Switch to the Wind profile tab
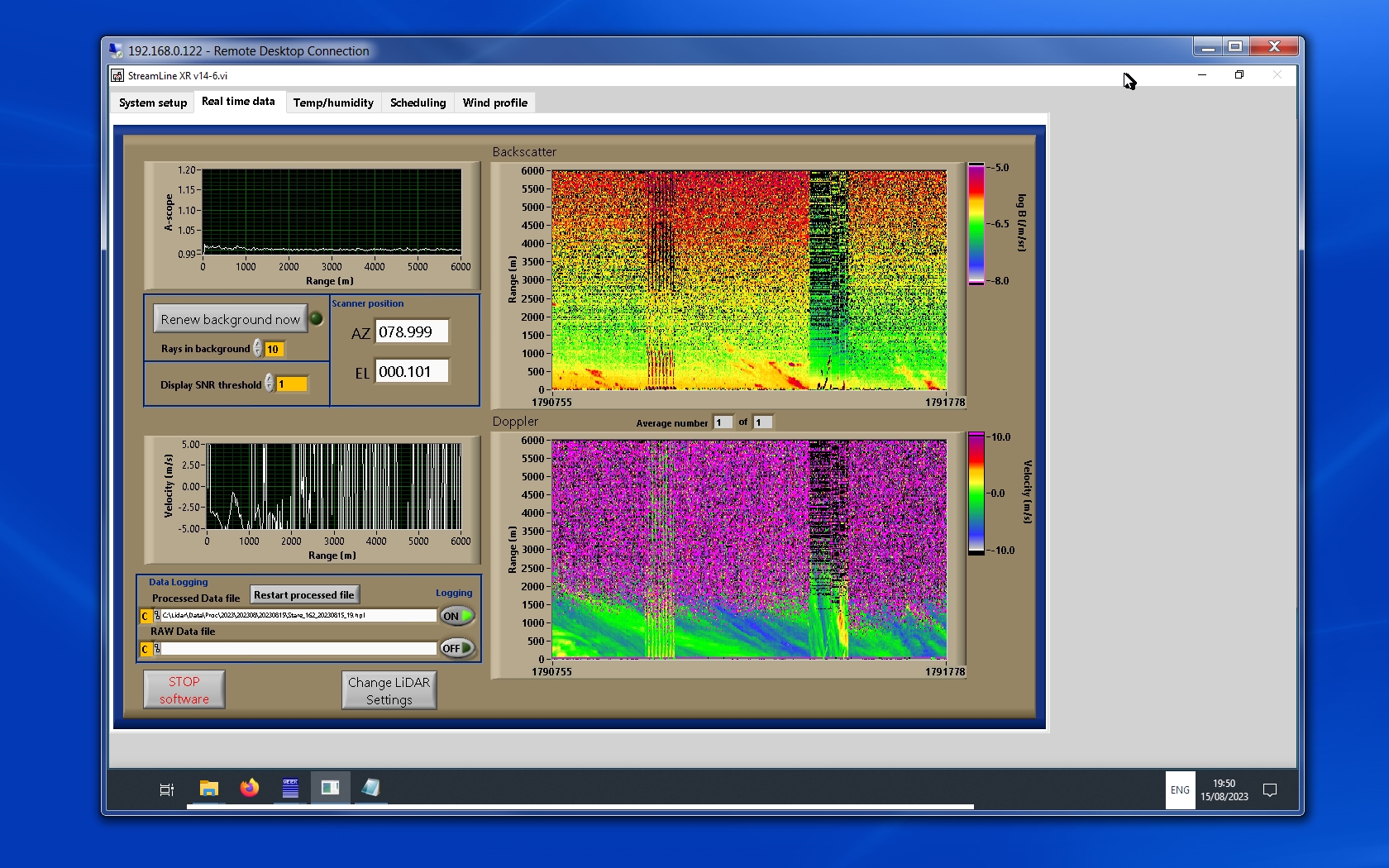1389x868 pixels. [494, 103]
